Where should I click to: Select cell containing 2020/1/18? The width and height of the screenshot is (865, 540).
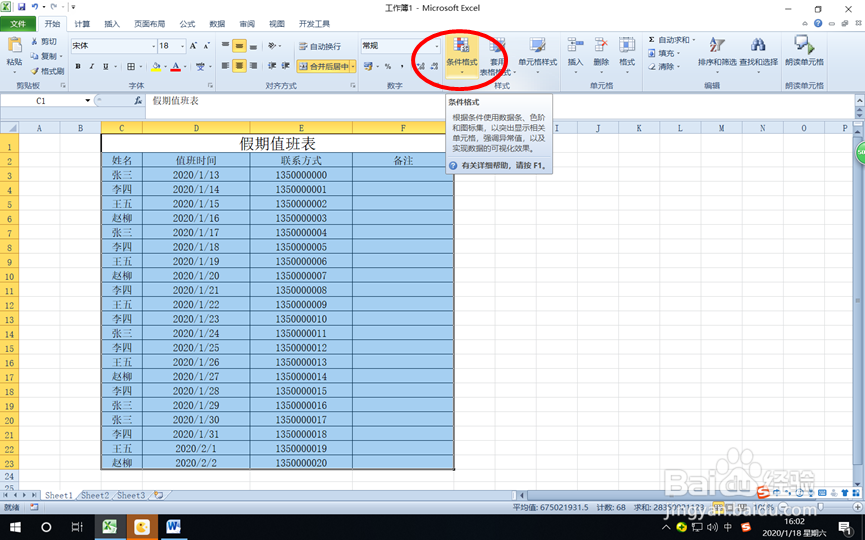tap(196, 247)
